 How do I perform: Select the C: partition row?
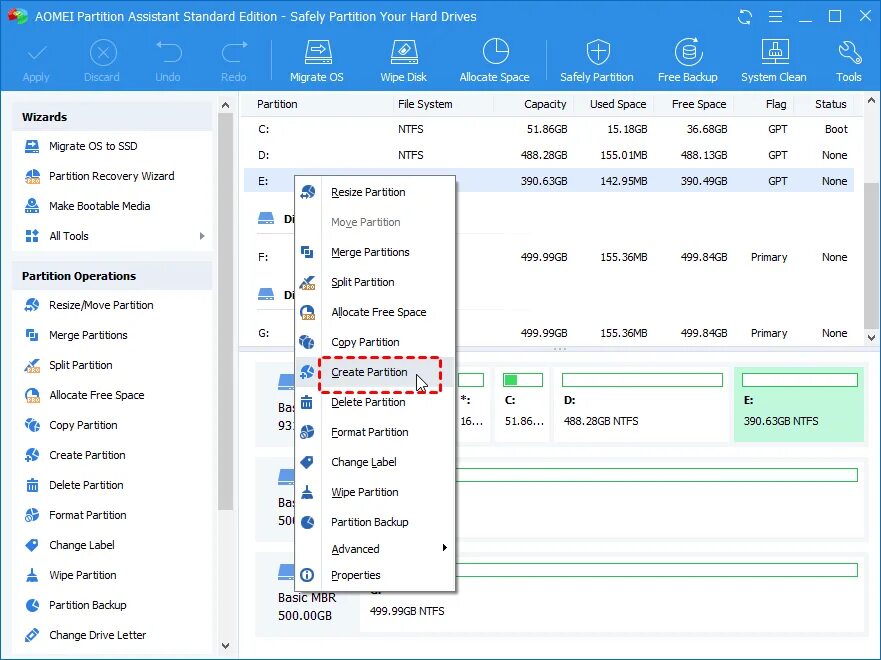[x=549, y=129]
